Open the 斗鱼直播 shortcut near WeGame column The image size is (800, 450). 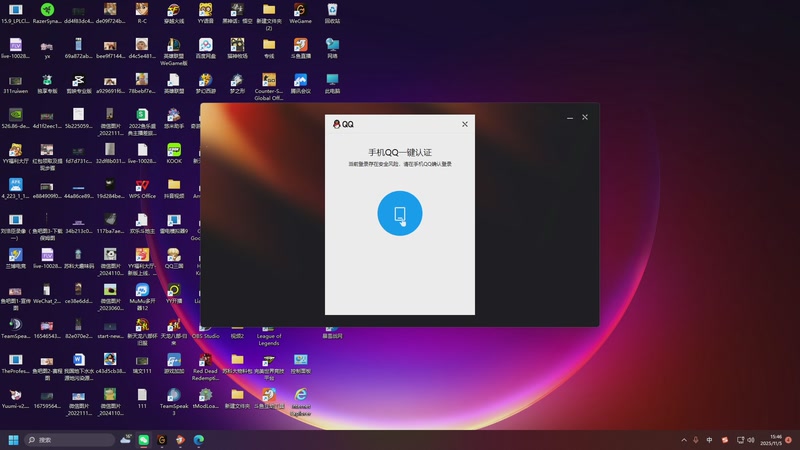click(301, 48)
